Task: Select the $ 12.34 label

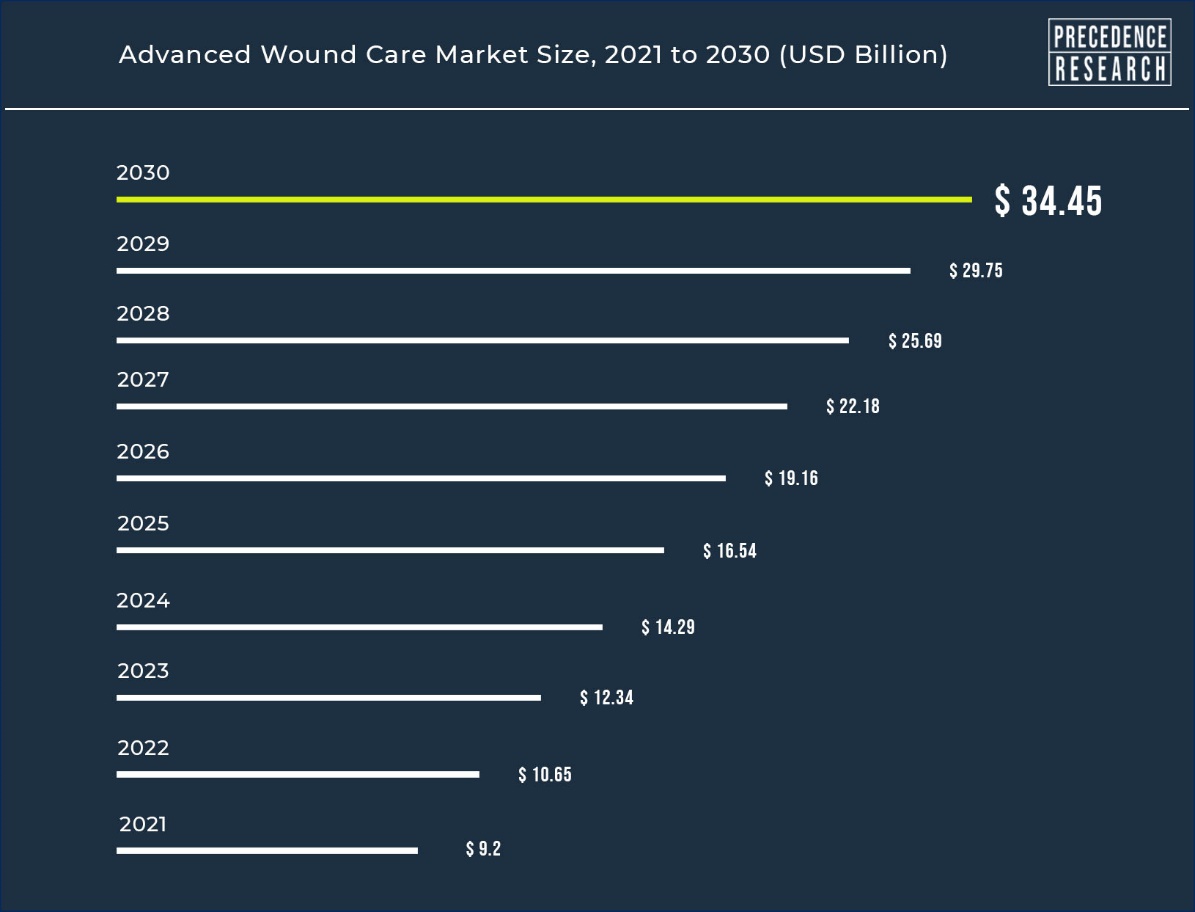Action: (607, 698)
